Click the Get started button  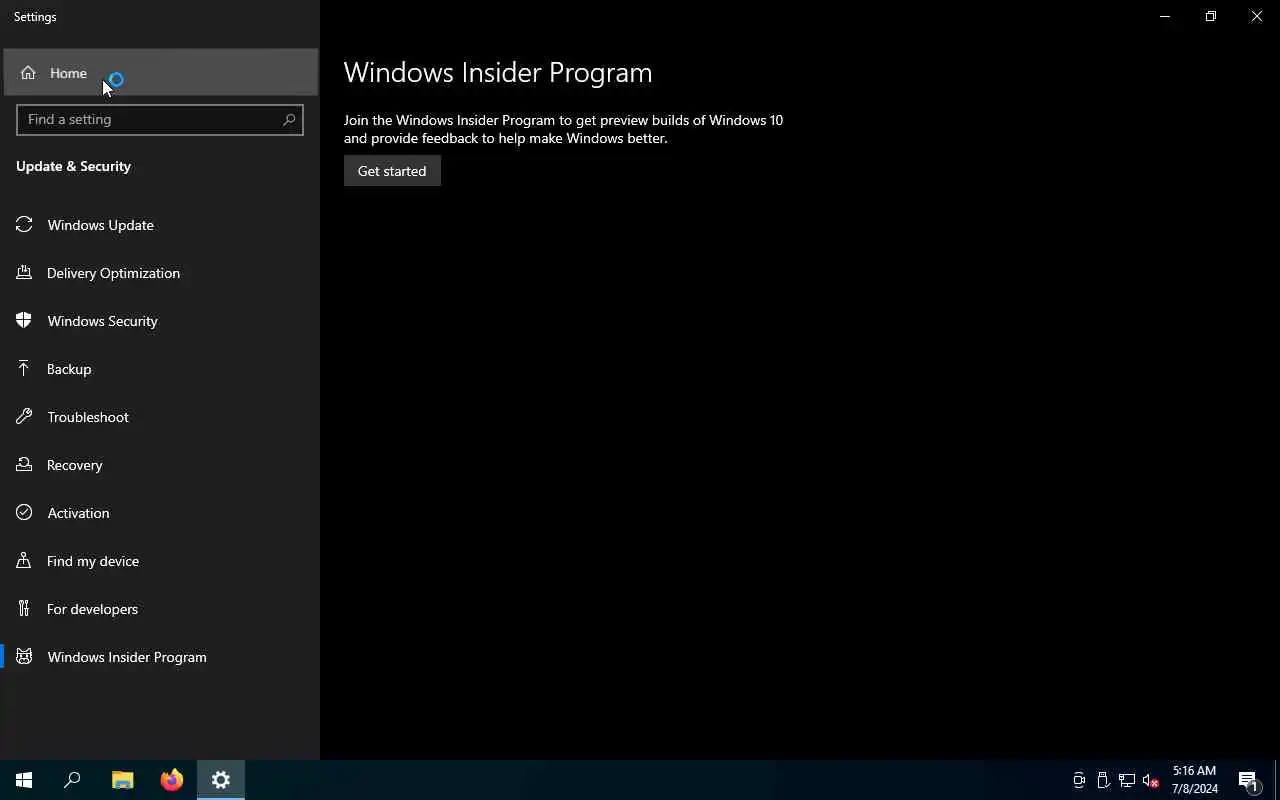[392, 171]
